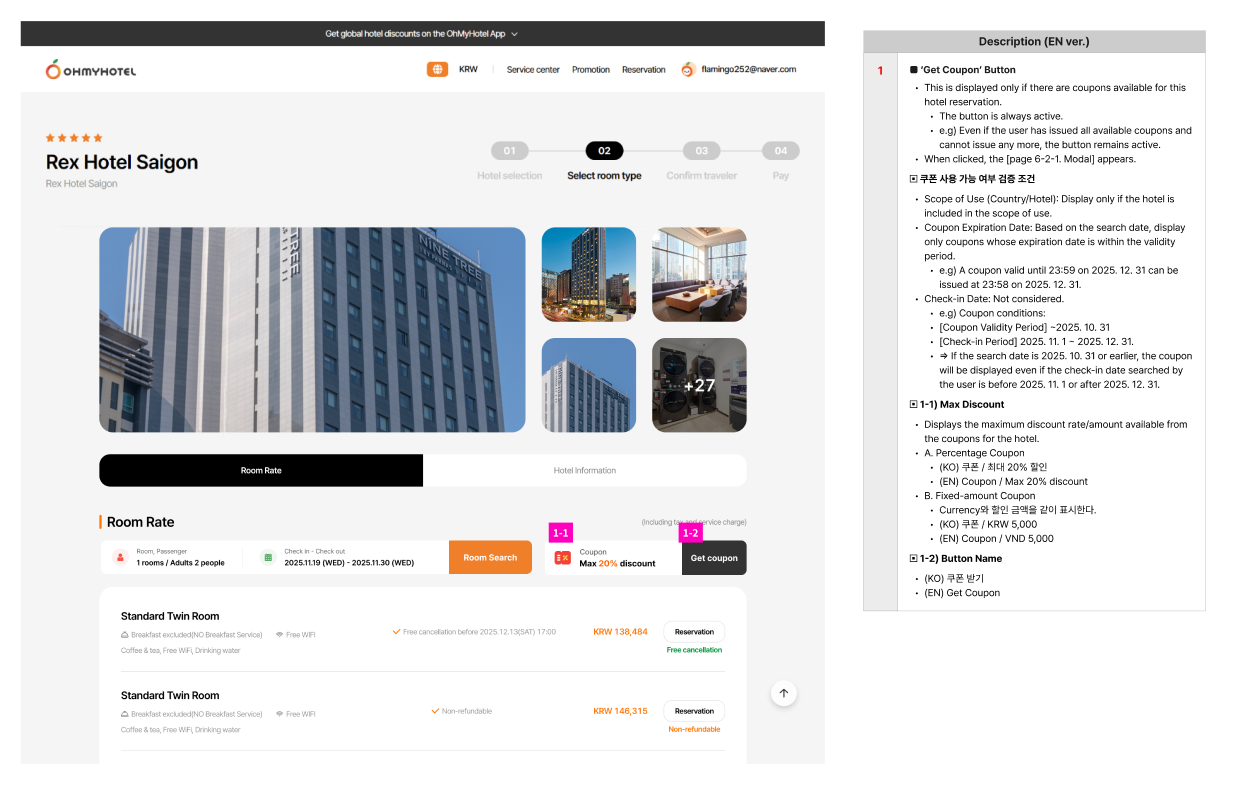Click the orange Room Search button
The image size is (1234, 789).
click(490, 557)
